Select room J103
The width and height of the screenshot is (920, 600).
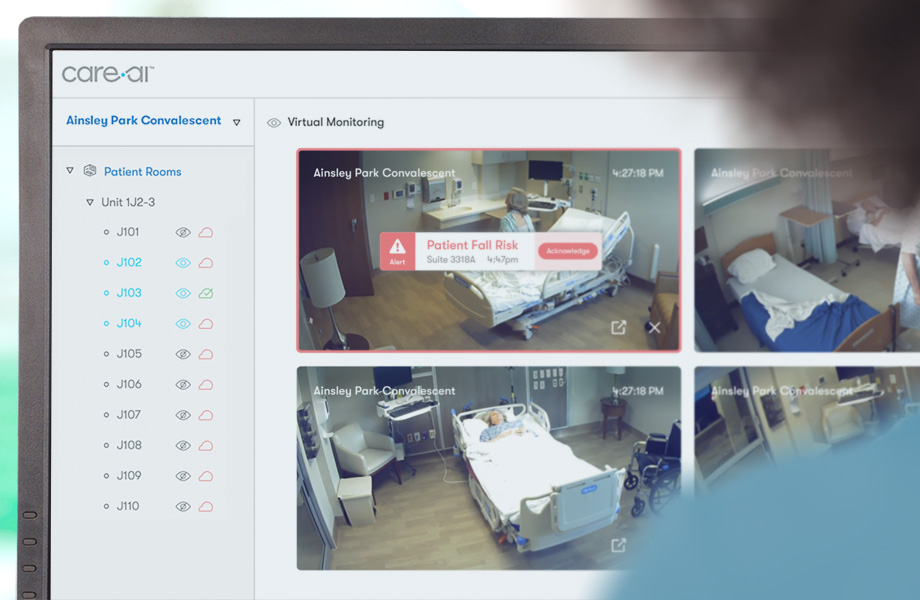129,293
